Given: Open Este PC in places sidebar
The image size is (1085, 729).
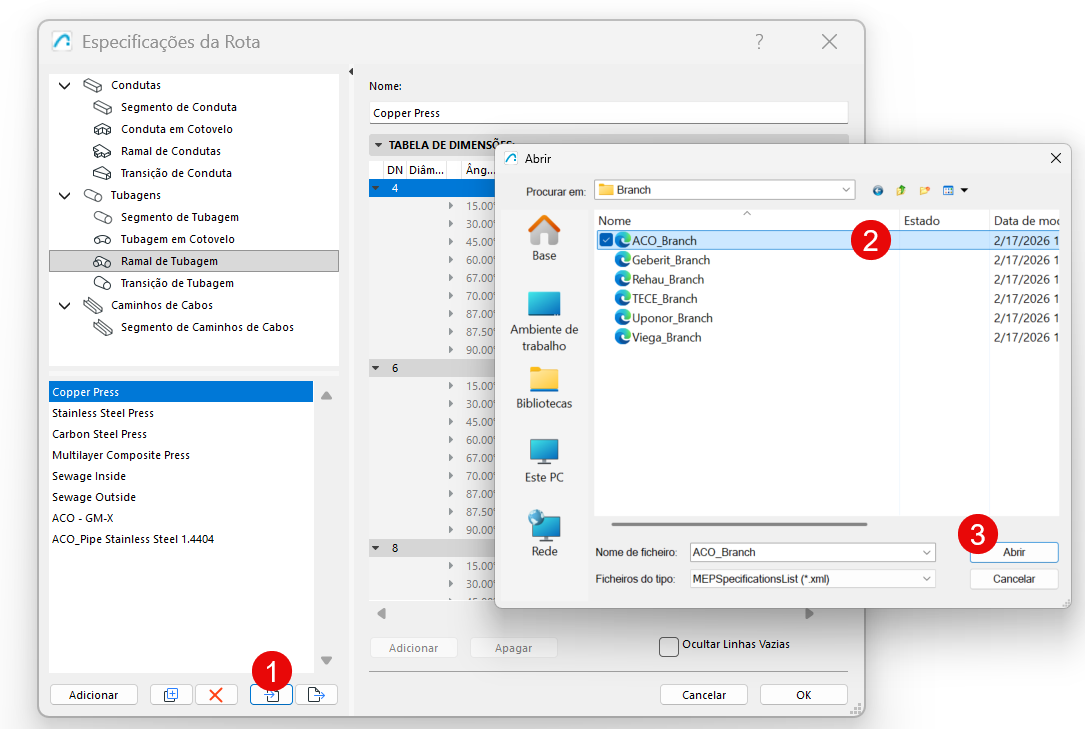Looking at the screenshot, I should pyautogui.click(x=544, y=461).
